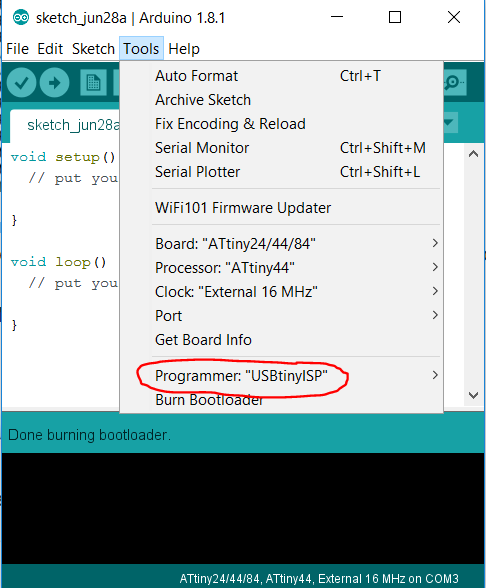Choose Fix Encoding & Reload
The width and height of the screenshot is (486, 588).
click(281, 124)
